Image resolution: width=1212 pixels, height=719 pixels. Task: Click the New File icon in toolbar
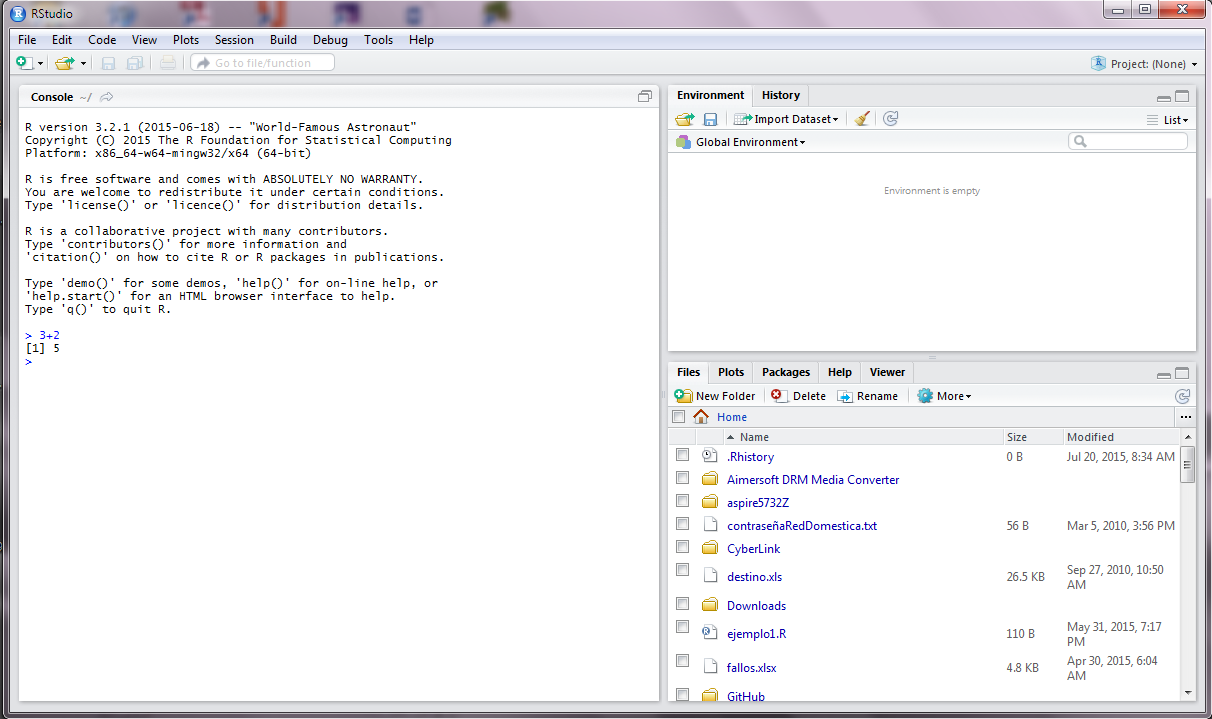(x=25, y=63)
